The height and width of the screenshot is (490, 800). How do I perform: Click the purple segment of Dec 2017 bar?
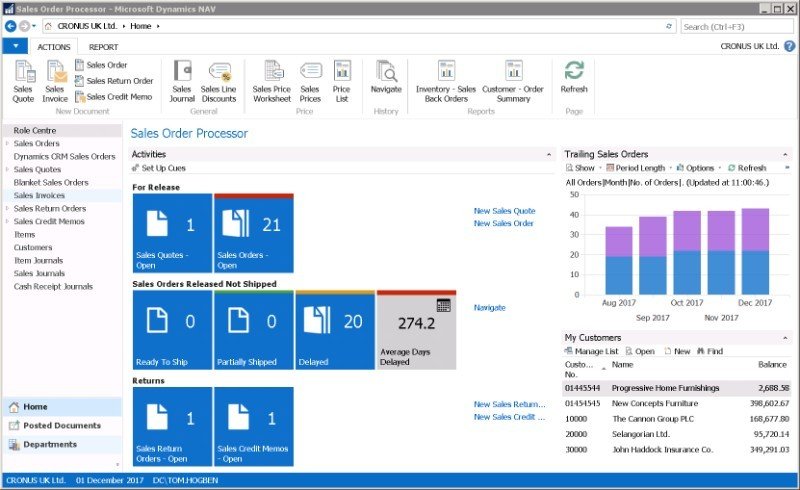pyautogui.click(x=755, y=230)
